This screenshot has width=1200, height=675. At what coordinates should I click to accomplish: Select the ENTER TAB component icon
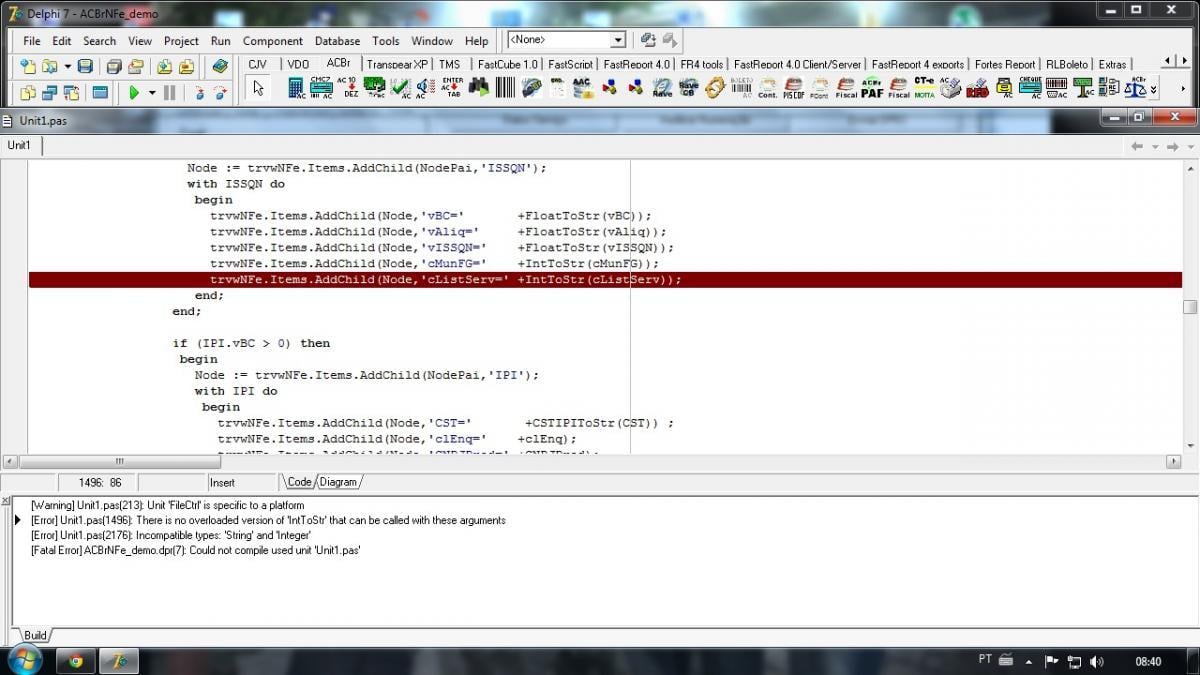pos(452,88)
